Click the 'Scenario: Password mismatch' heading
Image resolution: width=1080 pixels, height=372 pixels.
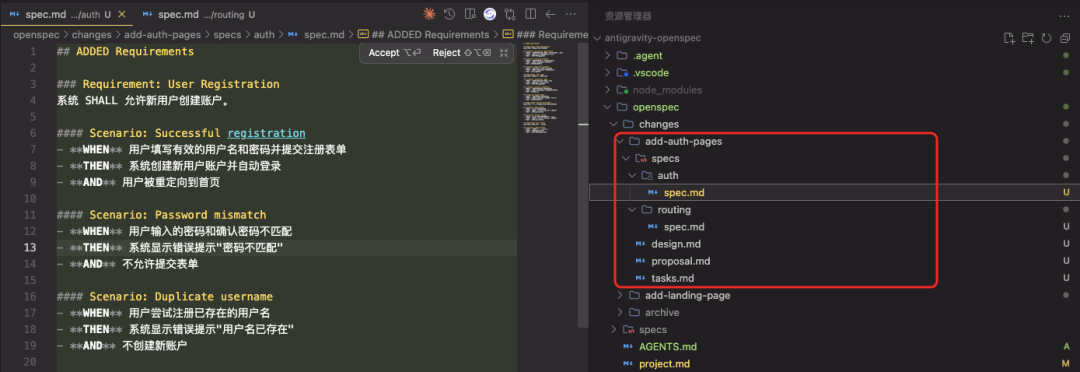pyautogui.click(x=178, y=215)
